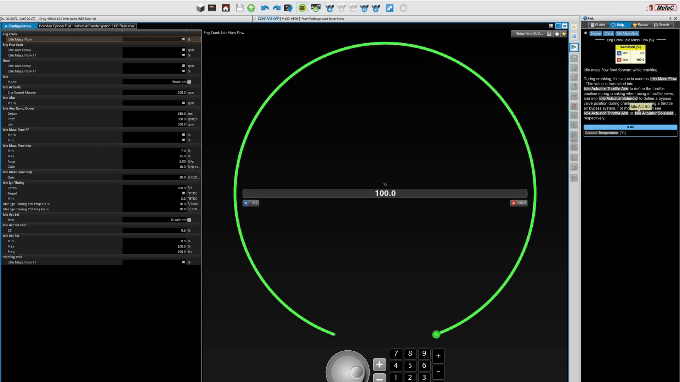The width and height of the screenshot is (680, 382).
Task: Click numpad key 2
Action: [410, 378]
